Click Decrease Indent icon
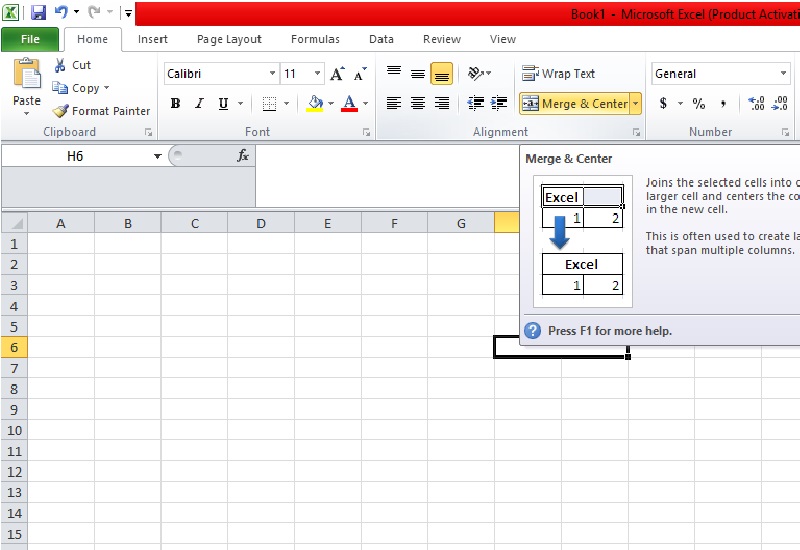The image size is (800, 550). [x=476, y=104]
